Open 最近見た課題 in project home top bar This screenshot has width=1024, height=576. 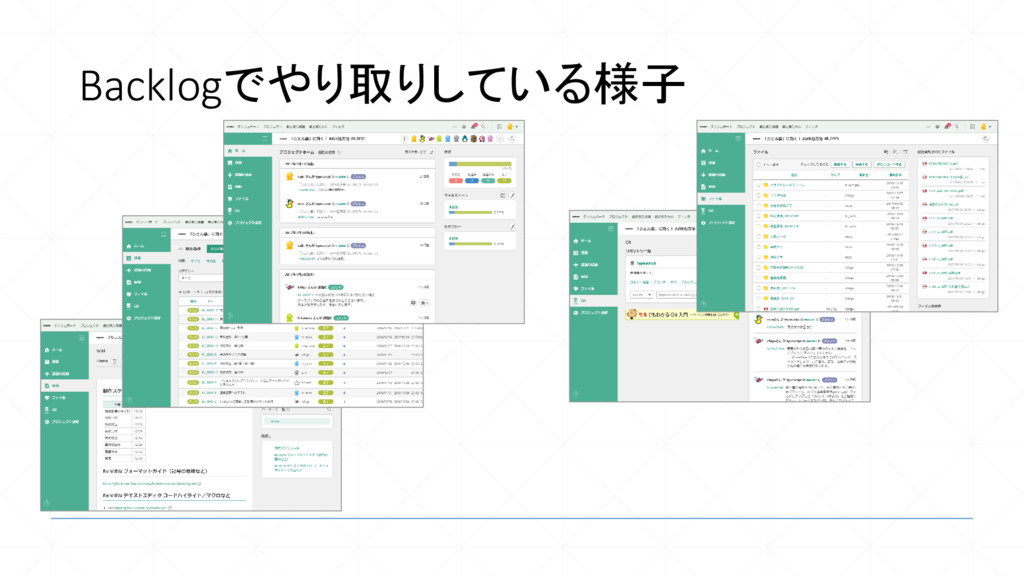(x=295, y=127)
